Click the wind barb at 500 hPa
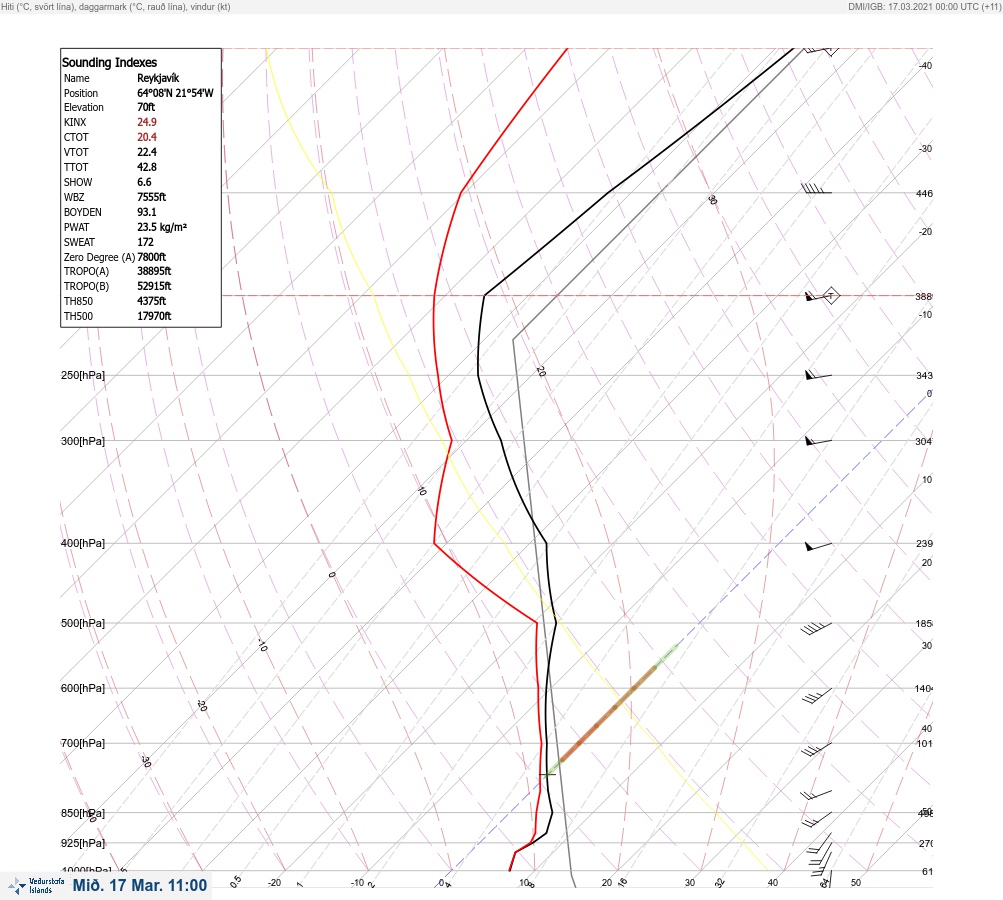1003x900 pixels. click(816, 628)
